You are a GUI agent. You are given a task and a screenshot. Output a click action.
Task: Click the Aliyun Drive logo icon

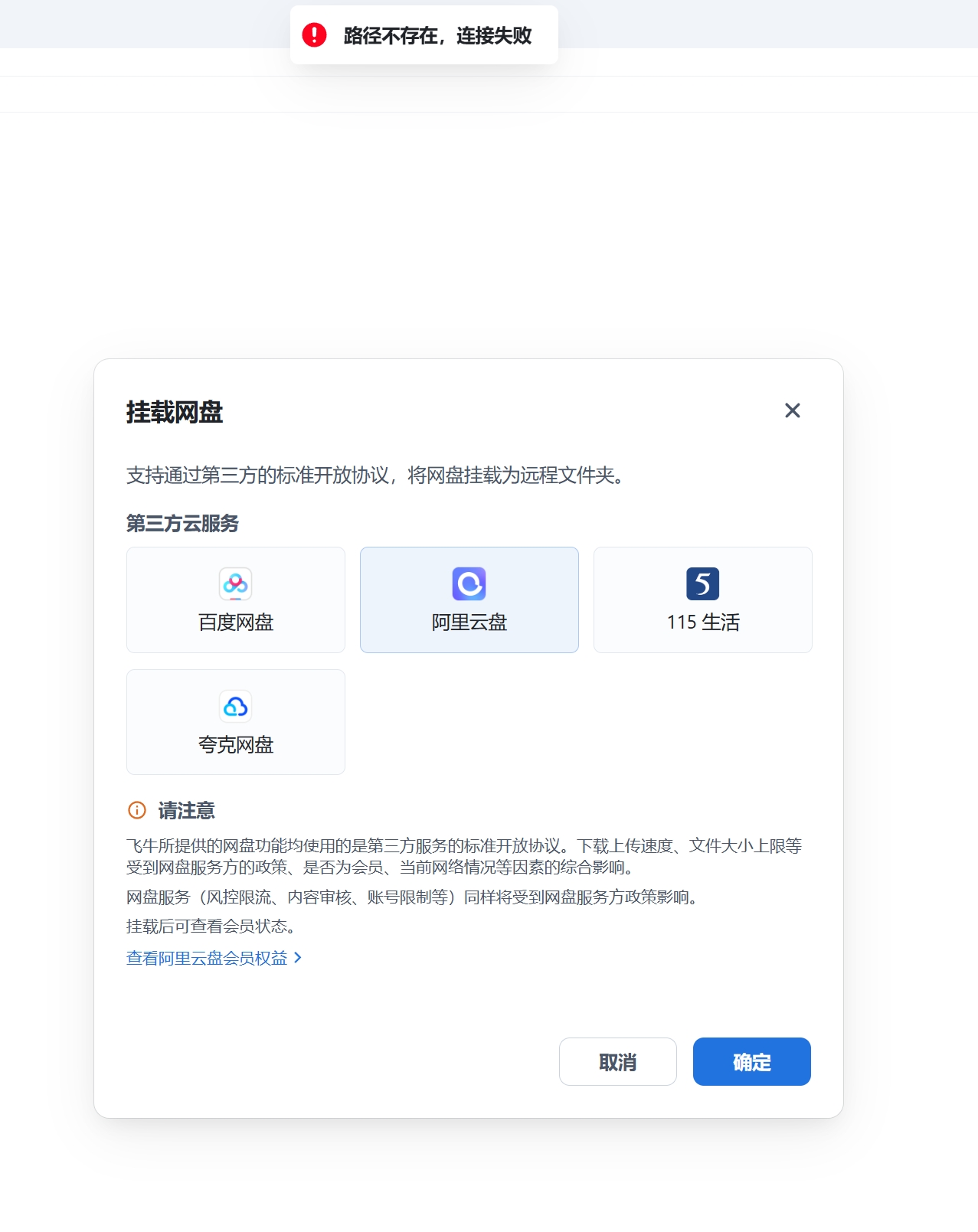click(469, 584)
